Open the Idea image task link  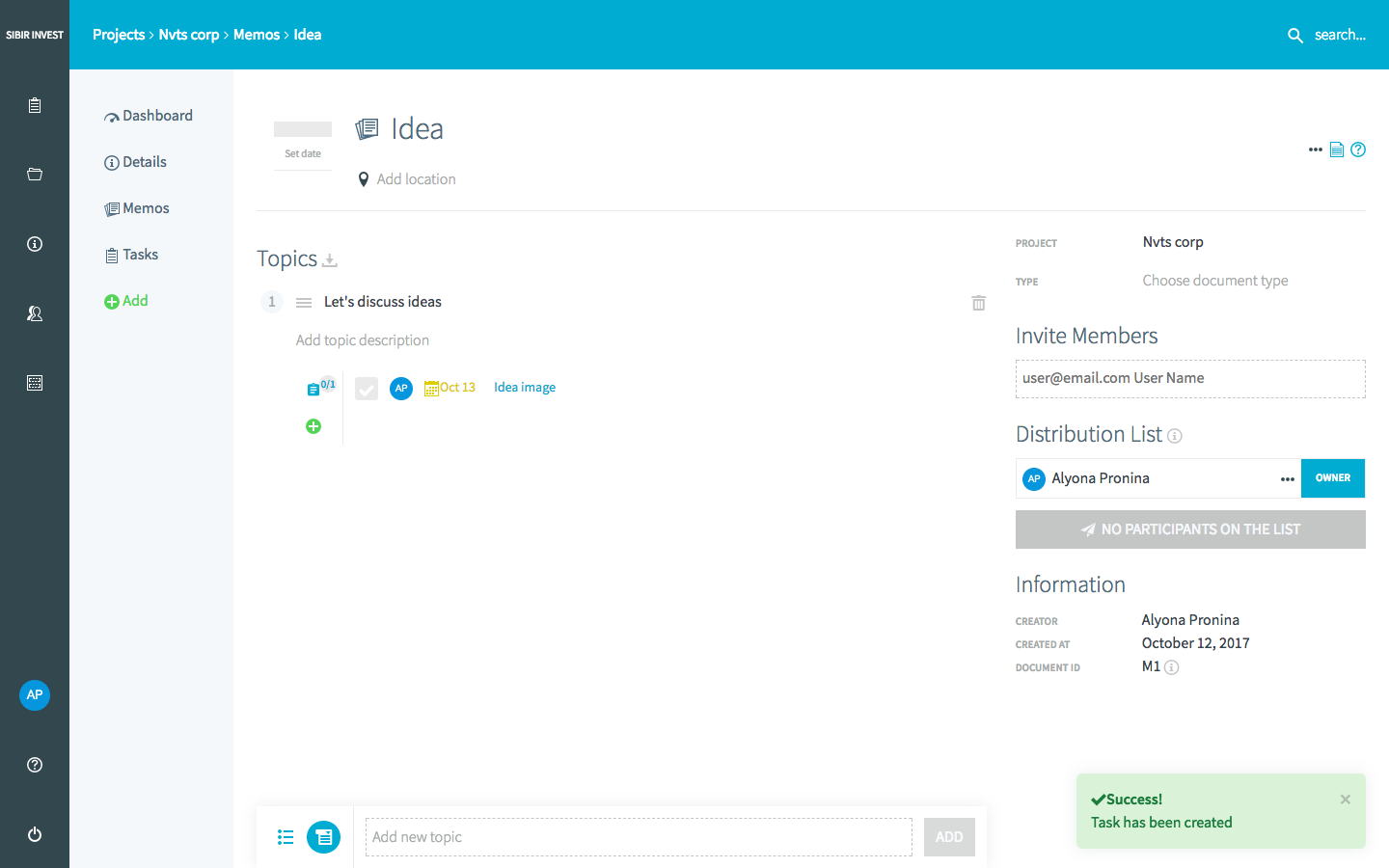click(525, 388)
